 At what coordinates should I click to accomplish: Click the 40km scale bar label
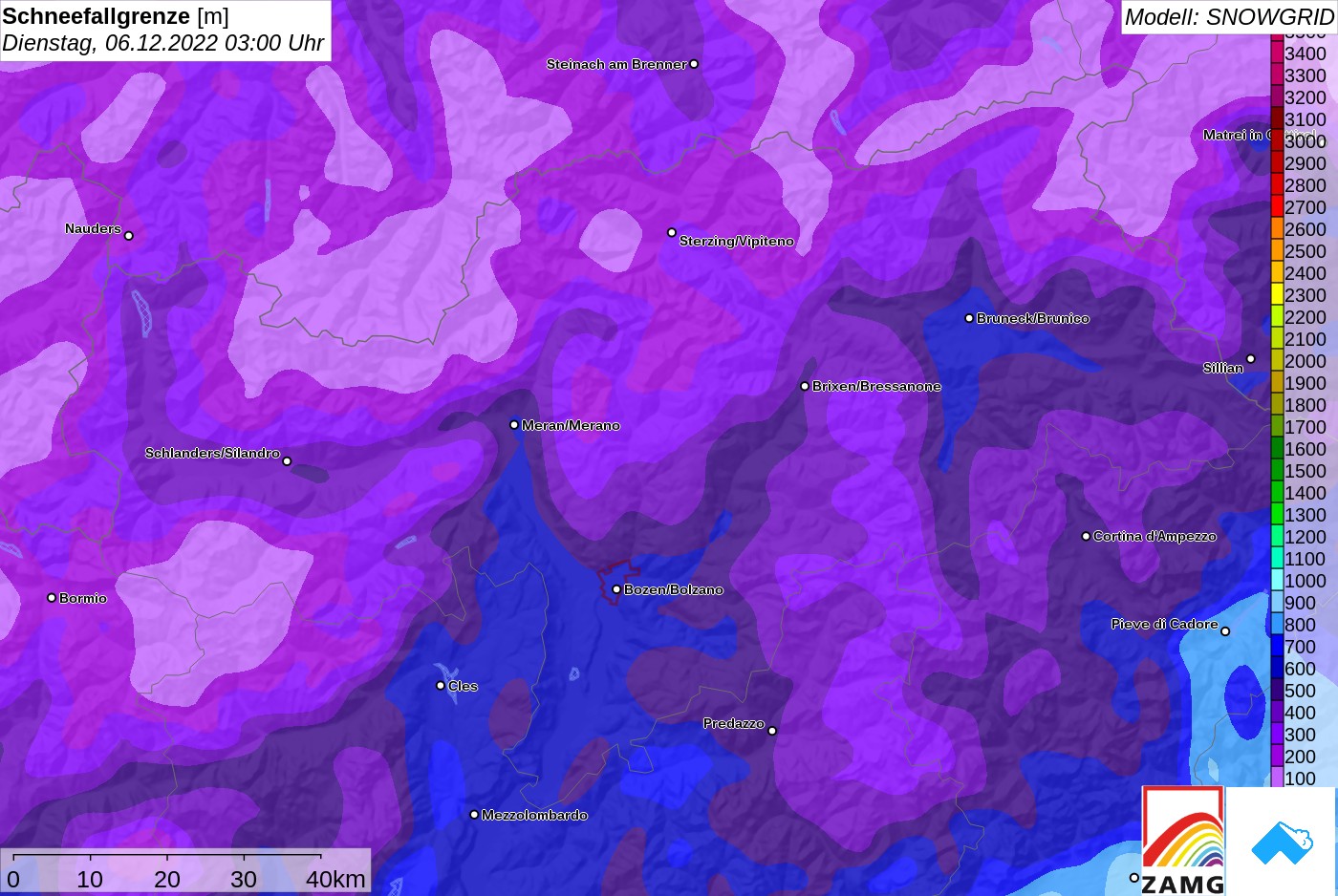(335, 879)
